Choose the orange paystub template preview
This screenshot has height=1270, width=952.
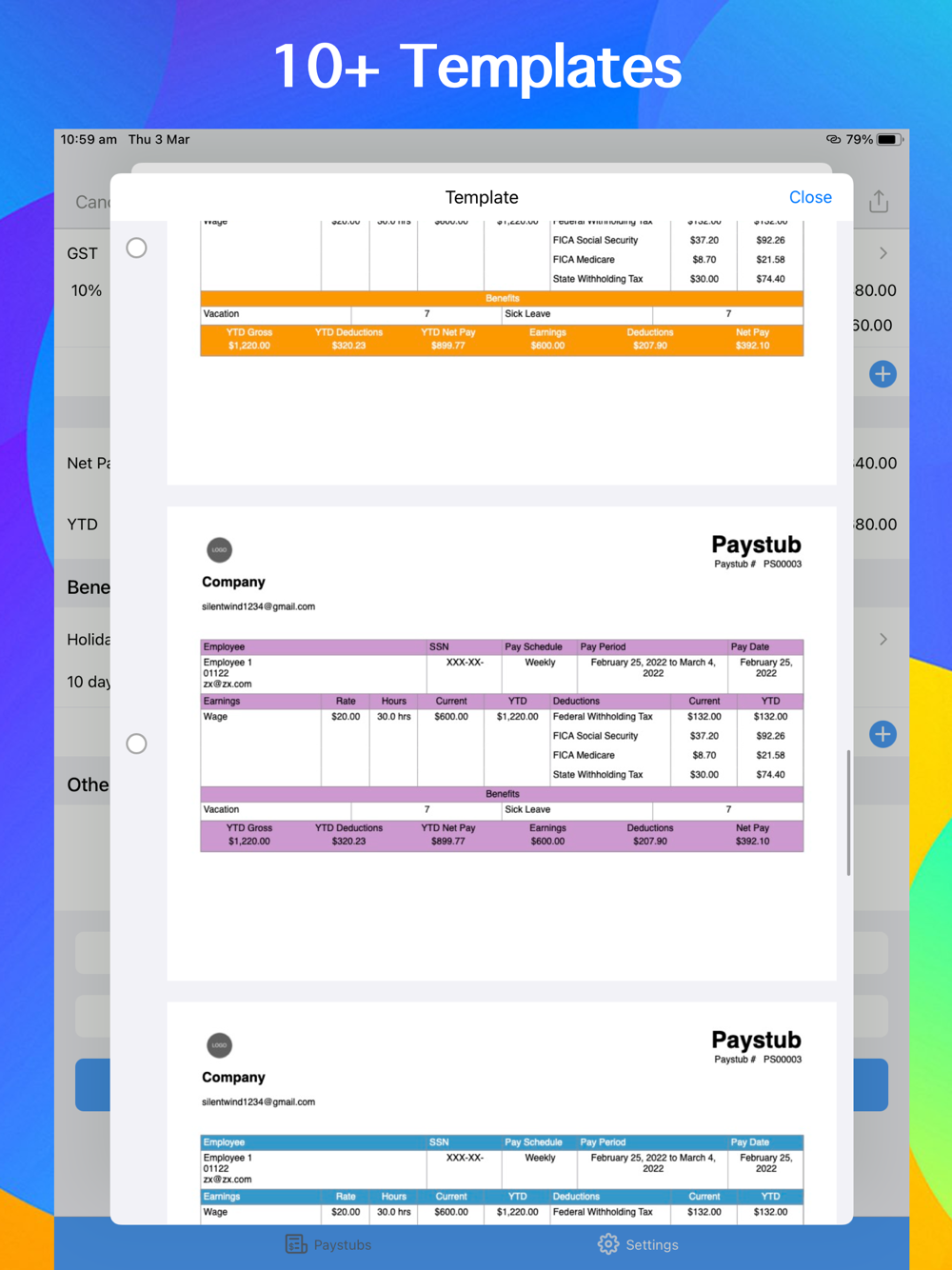(502, 352)
